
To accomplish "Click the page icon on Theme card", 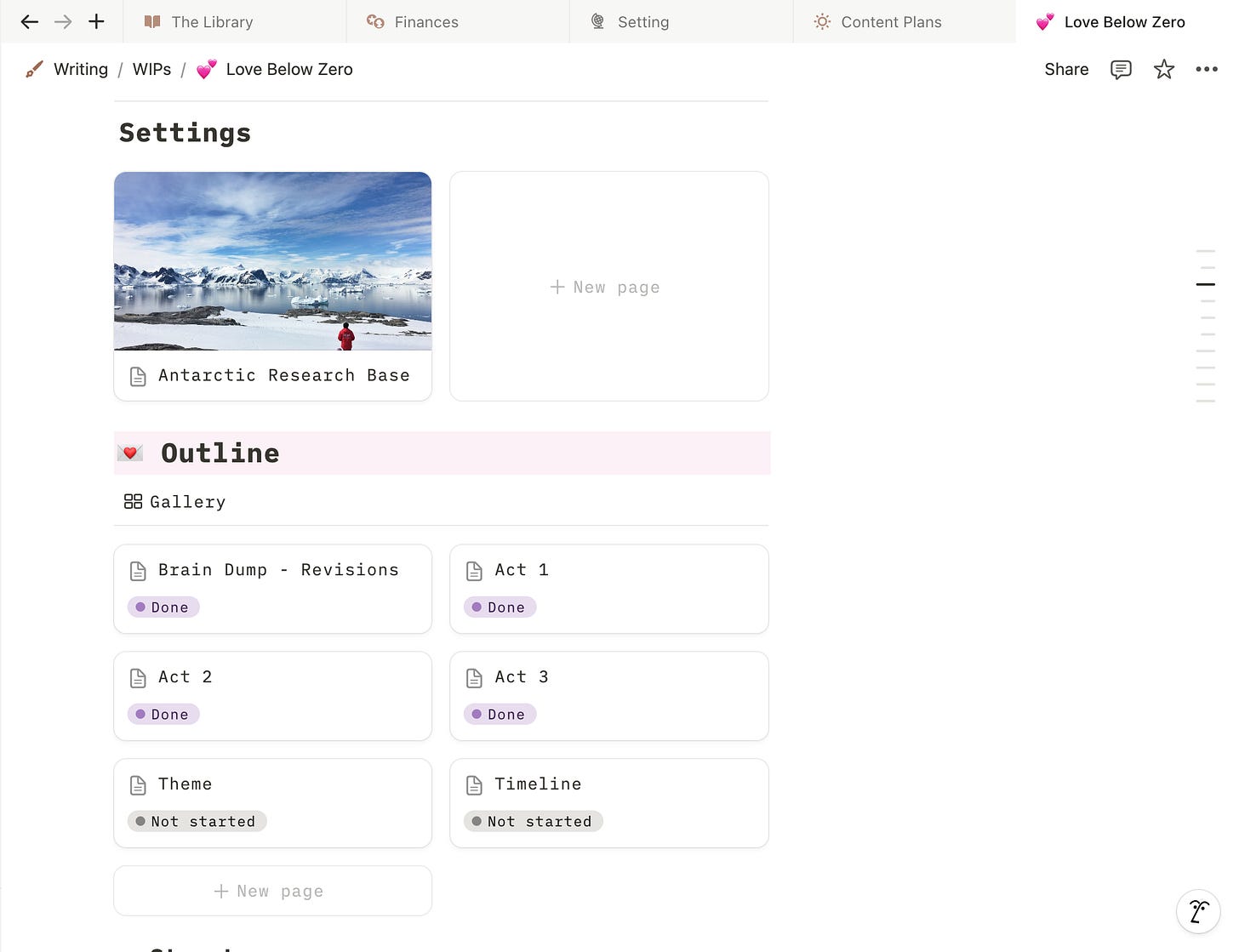I will click(x=138, y=785).
